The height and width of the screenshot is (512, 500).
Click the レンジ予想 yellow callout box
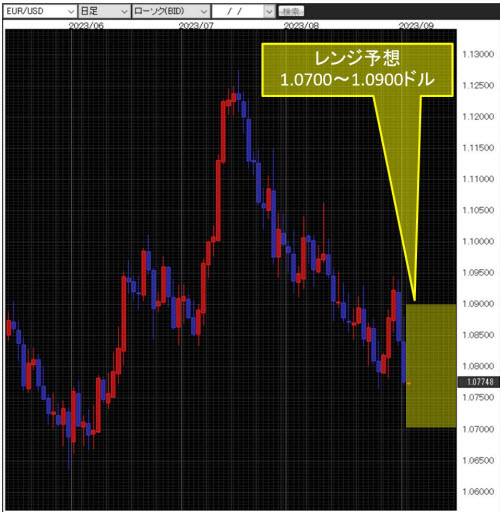357,70
